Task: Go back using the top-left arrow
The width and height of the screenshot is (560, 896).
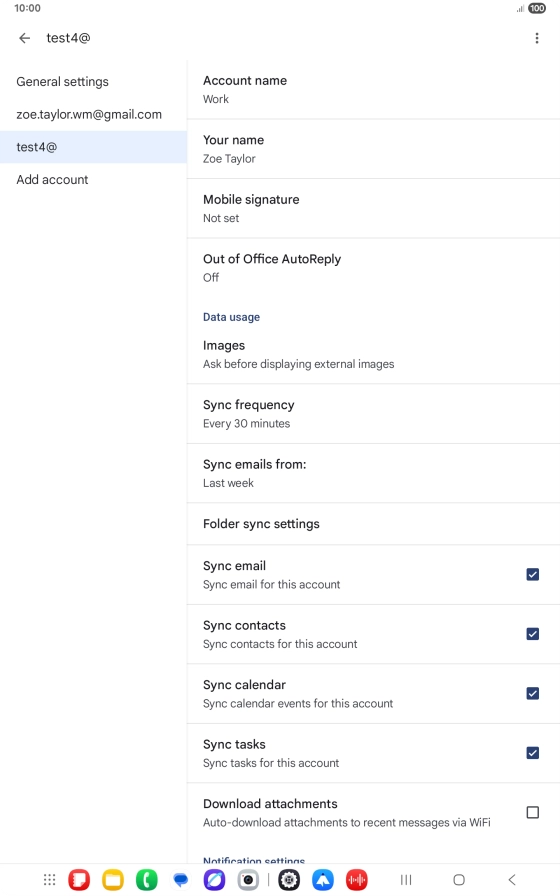Action: pos(24,38)
